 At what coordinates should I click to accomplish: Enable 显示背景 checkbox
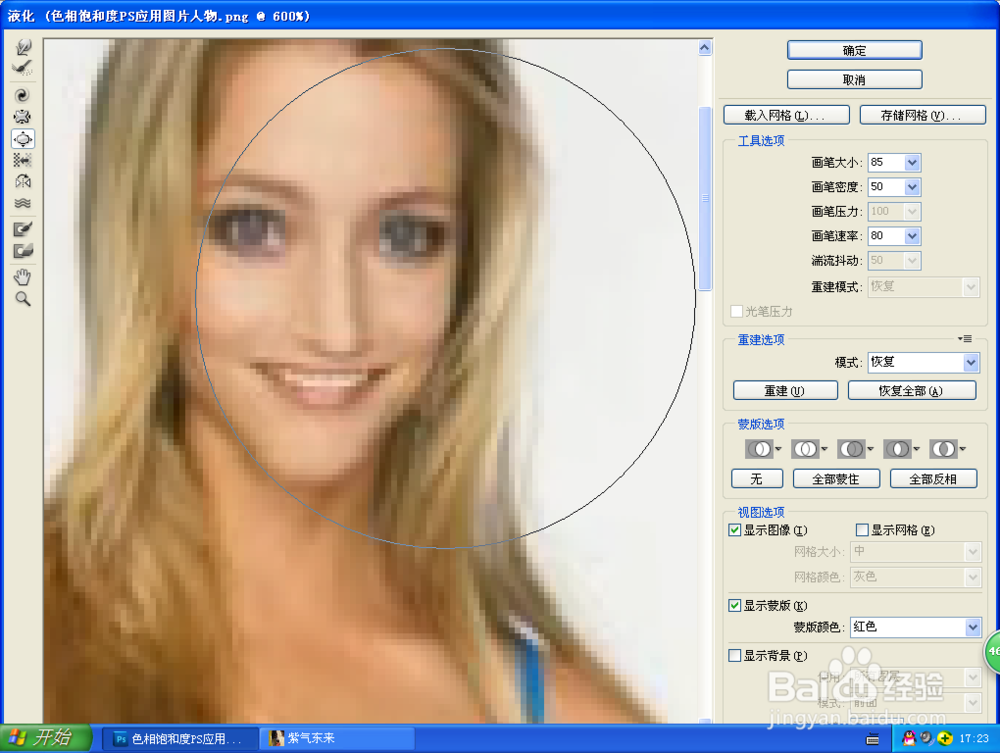tap(735, 655)
